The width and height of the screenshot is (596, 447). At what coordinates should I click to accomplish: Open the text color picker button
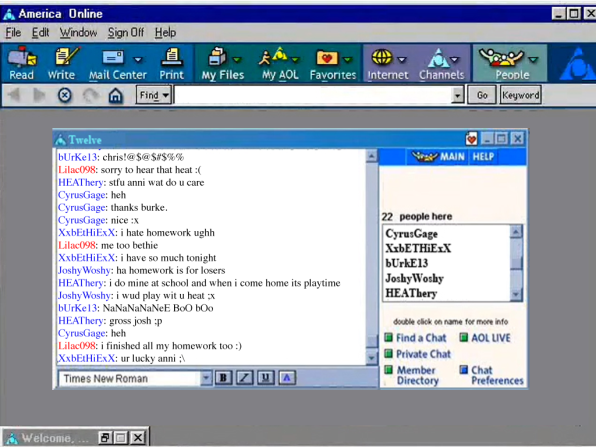[287, 378]
